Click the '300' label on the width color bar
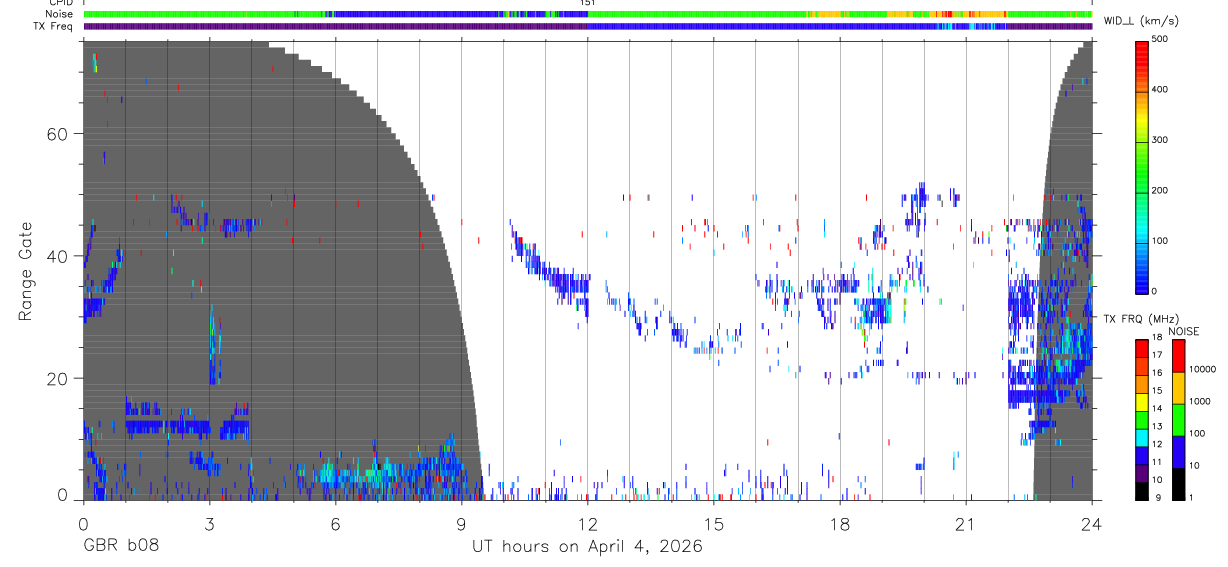Viewport: 1228px width, 567px height. point(1161,140)
